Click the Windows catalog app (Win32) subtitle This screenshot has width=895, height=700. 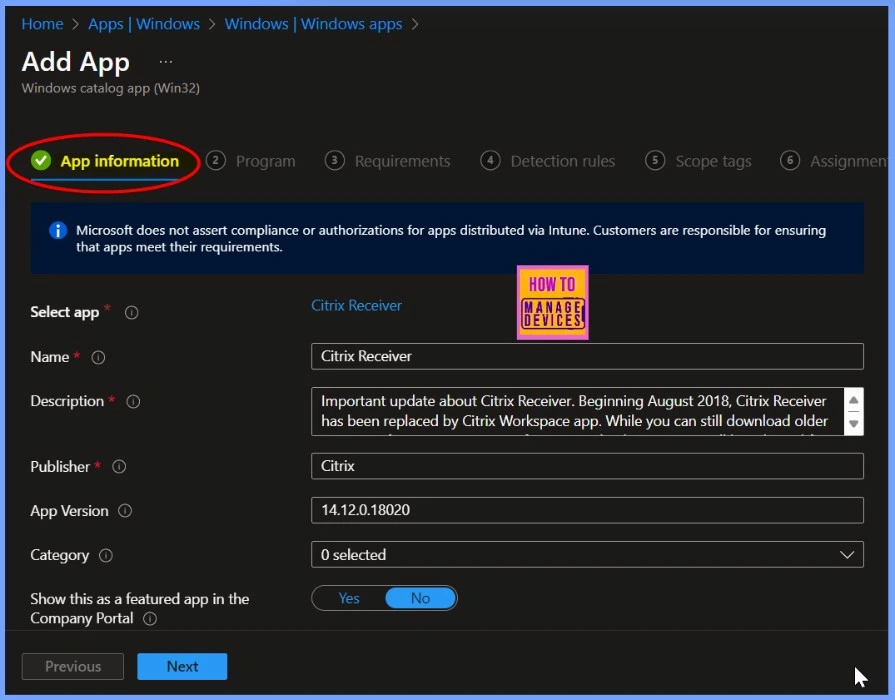point(111,88)
